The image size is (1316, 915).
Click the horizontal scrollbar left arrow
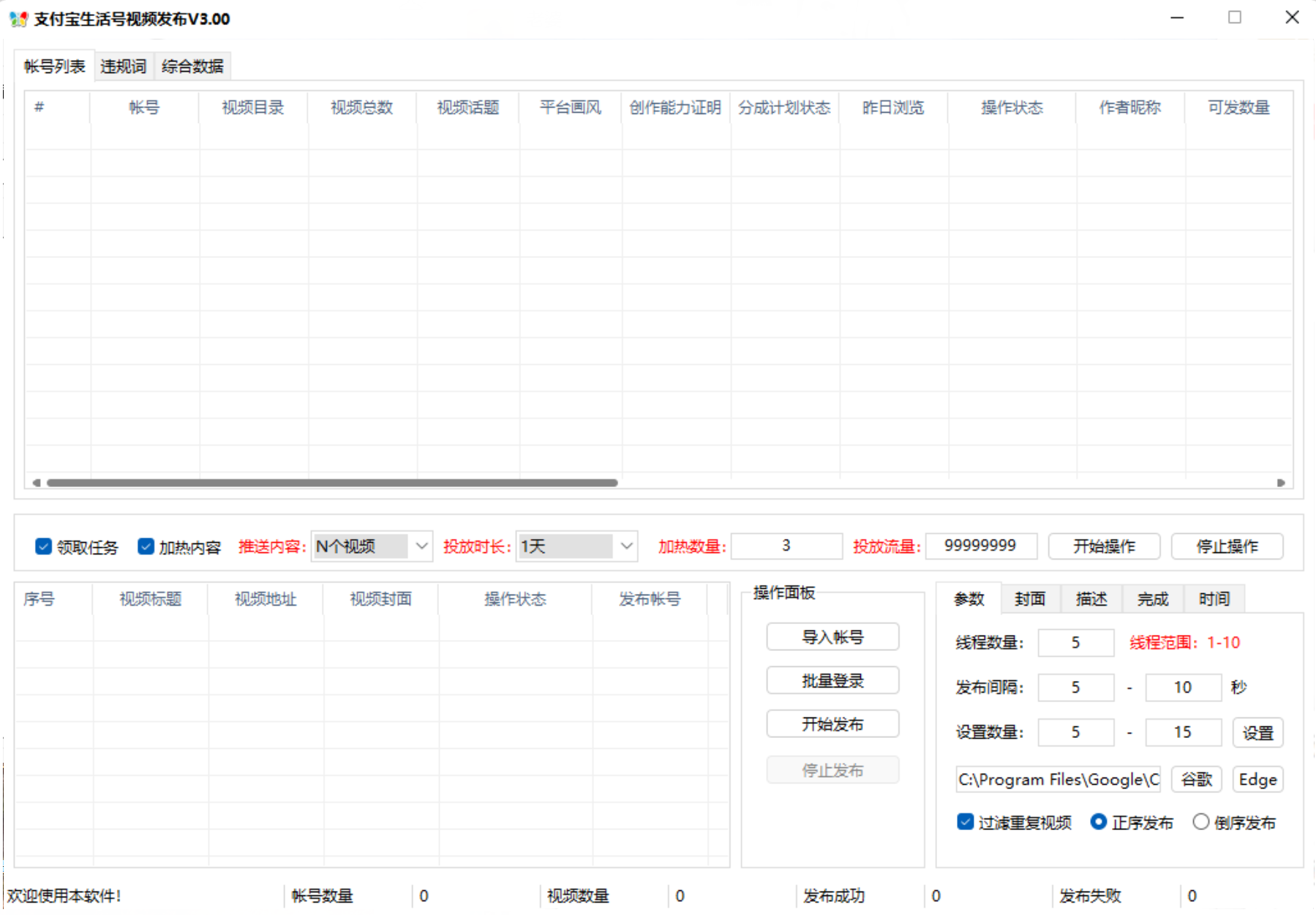[x=36, y=483]
